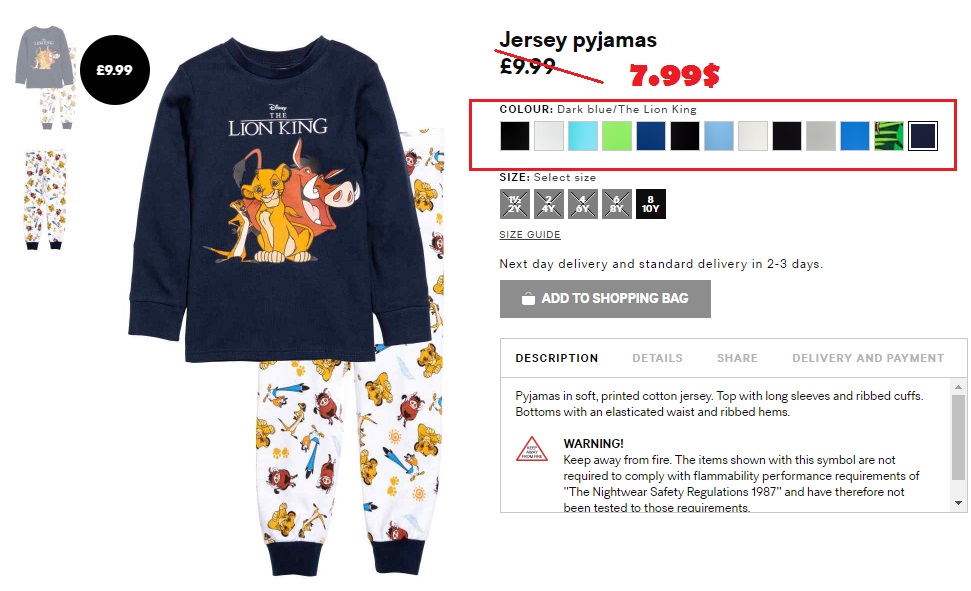Screen dimensions: 971x591
Task: Select the 8-10Y size option
Action: click(x=650, y=204)
